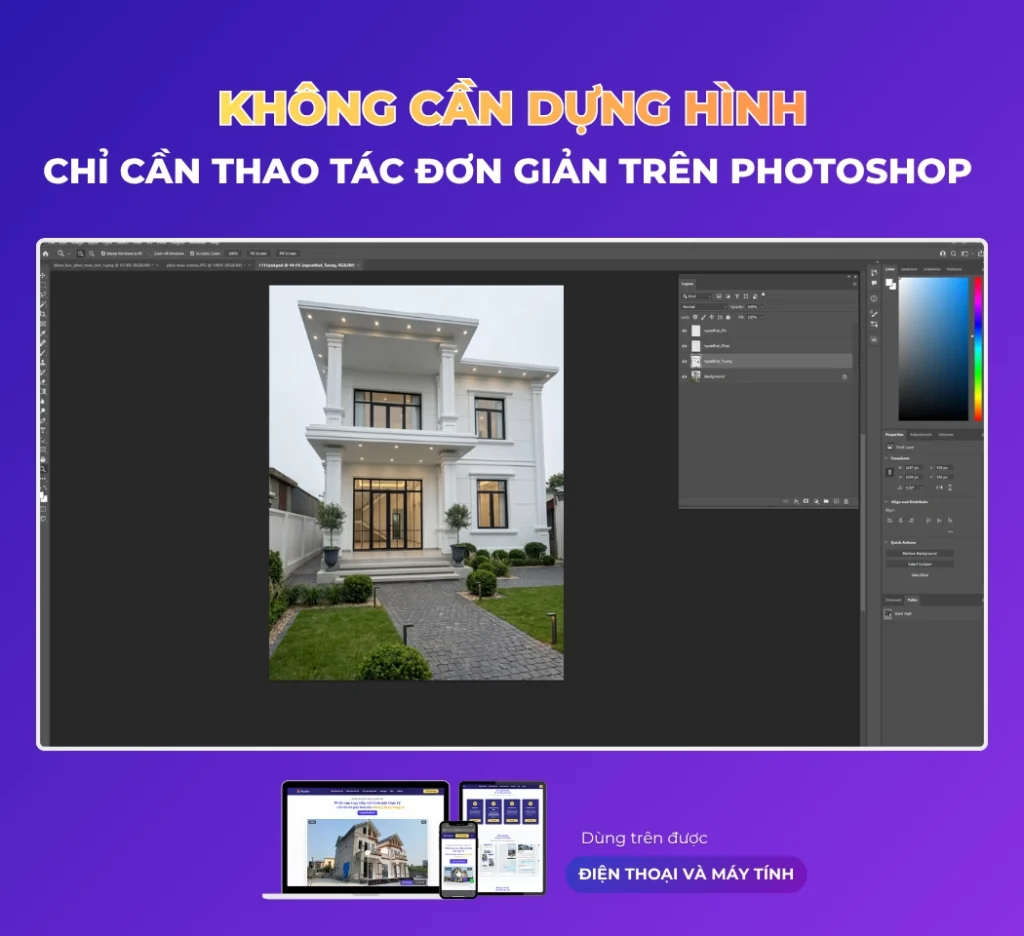Viewport: 1024px width, 936px height.
Task: Switch to the Swatches tab
Action: (909, 269)
